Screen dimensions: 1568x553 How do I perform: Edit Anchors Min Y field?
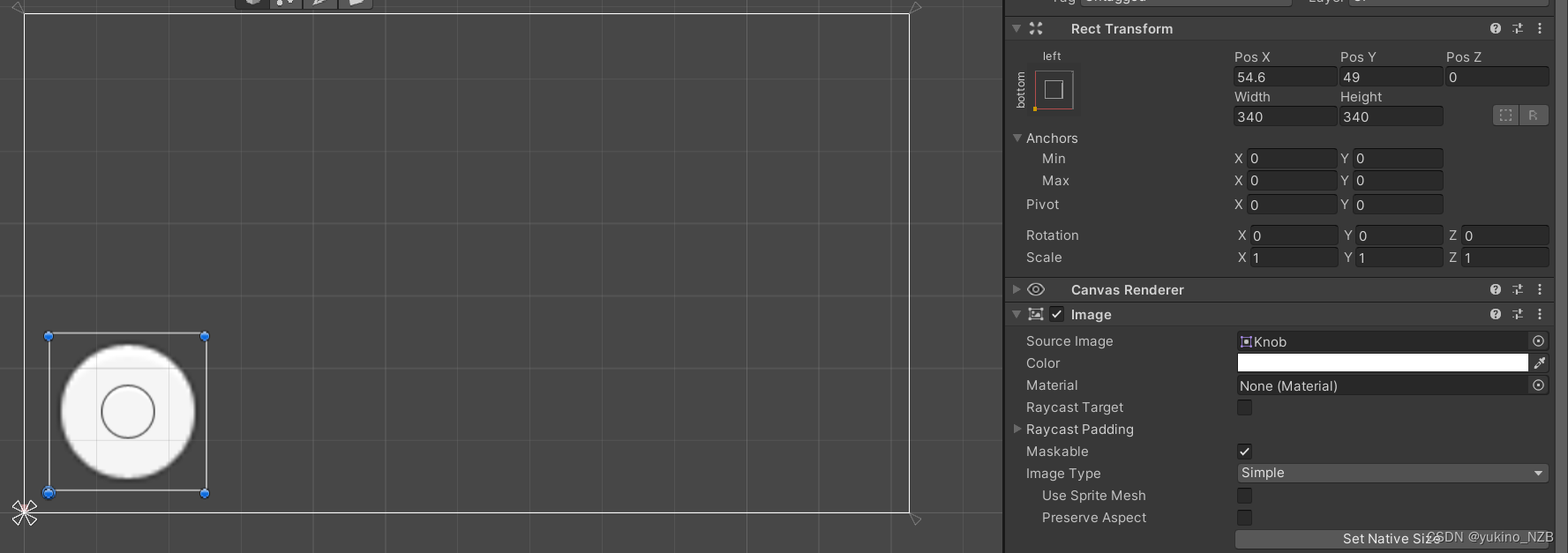[x=1398, y=159]
